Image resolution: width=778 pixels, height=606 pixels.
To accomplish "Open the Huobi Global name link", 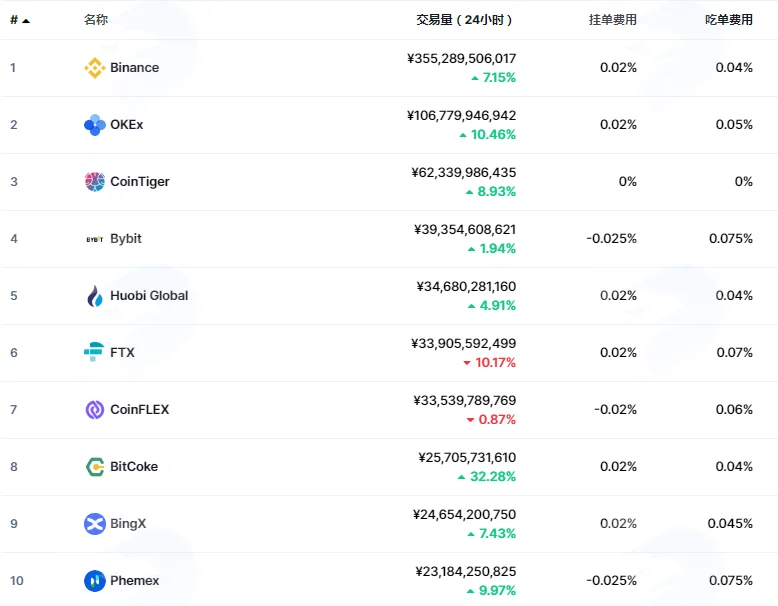I will coord(149,296).
